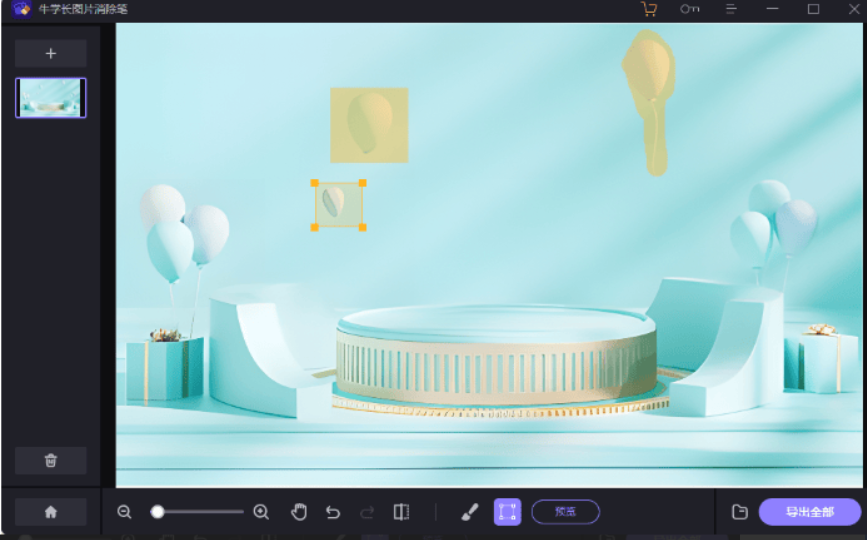The height and width of the screenshot is (540, 867).
Task: Click the key registration icon
Action: 690,9
